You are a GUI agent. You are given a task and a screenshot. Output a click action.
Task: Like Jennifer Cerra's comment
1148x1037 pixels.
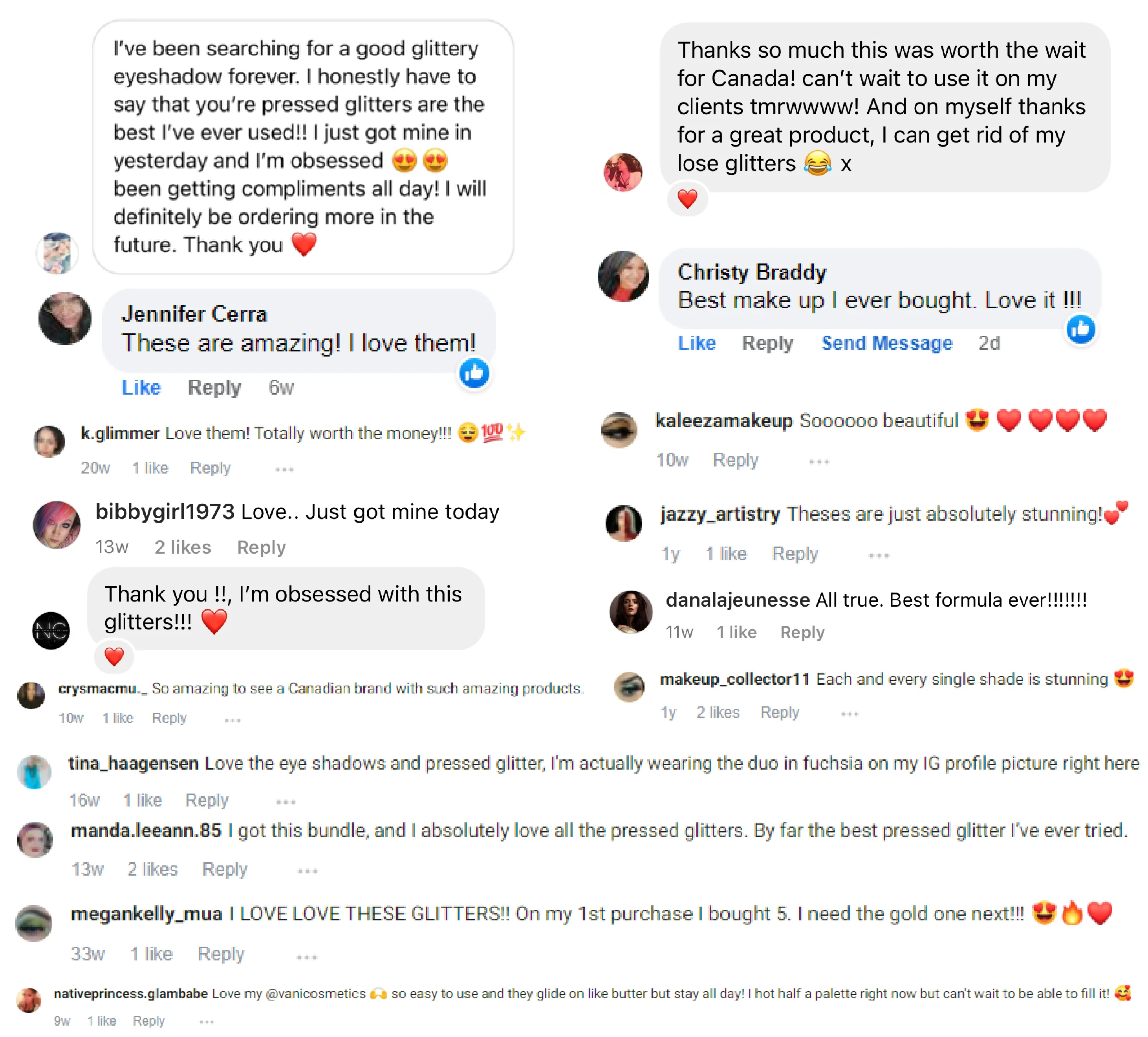tap(141, 388)
